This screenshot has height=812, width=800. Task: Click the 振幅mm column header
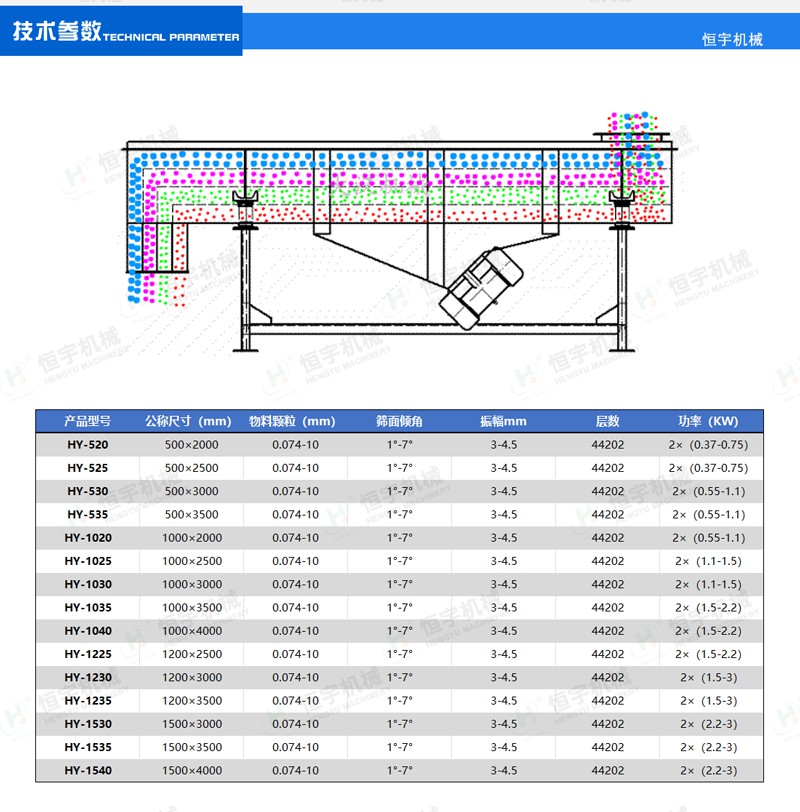click(x=503, y=421)
